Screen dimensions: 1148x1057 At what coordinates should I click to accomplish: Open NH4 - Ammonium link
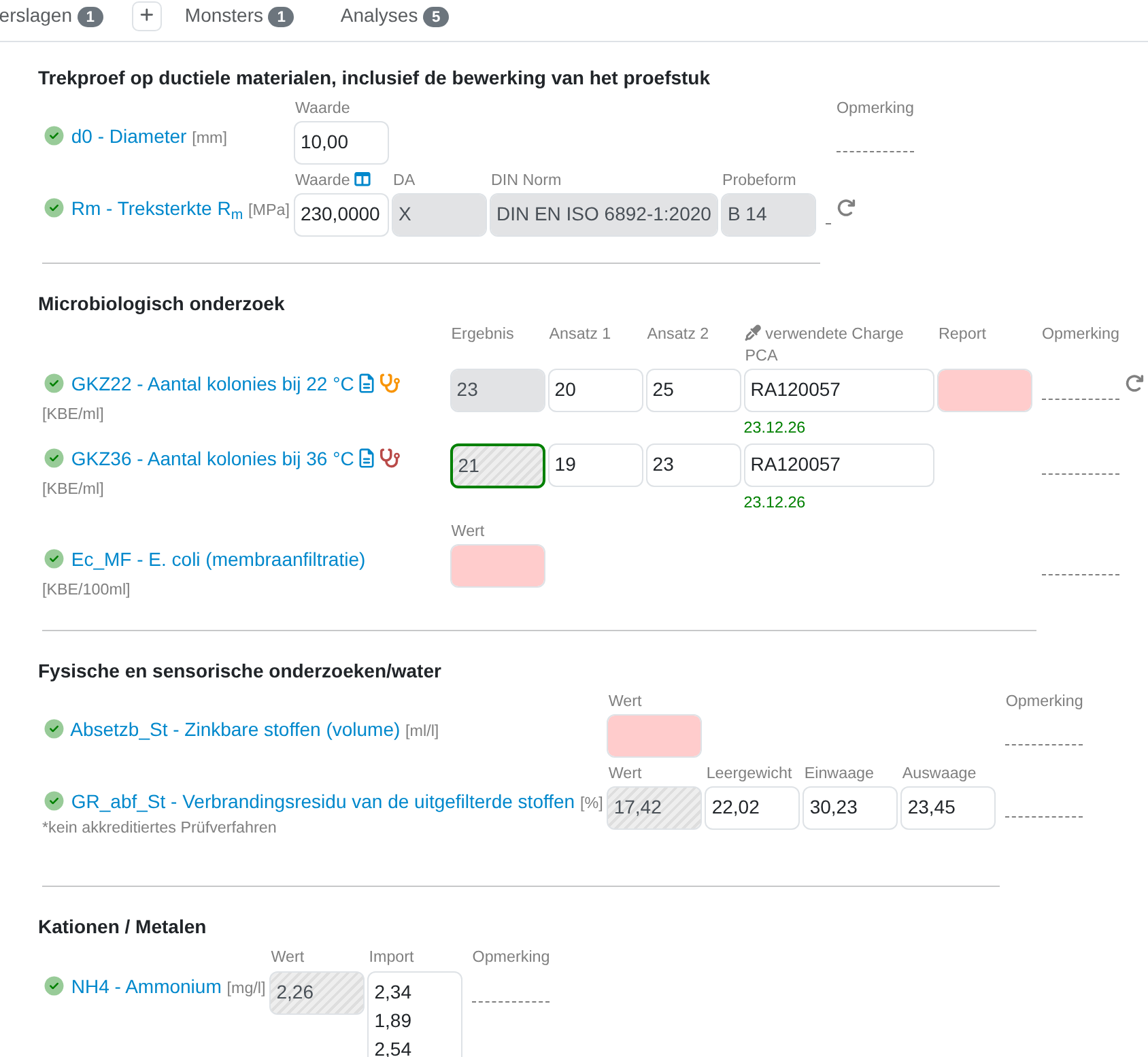[x=146, y=987]
